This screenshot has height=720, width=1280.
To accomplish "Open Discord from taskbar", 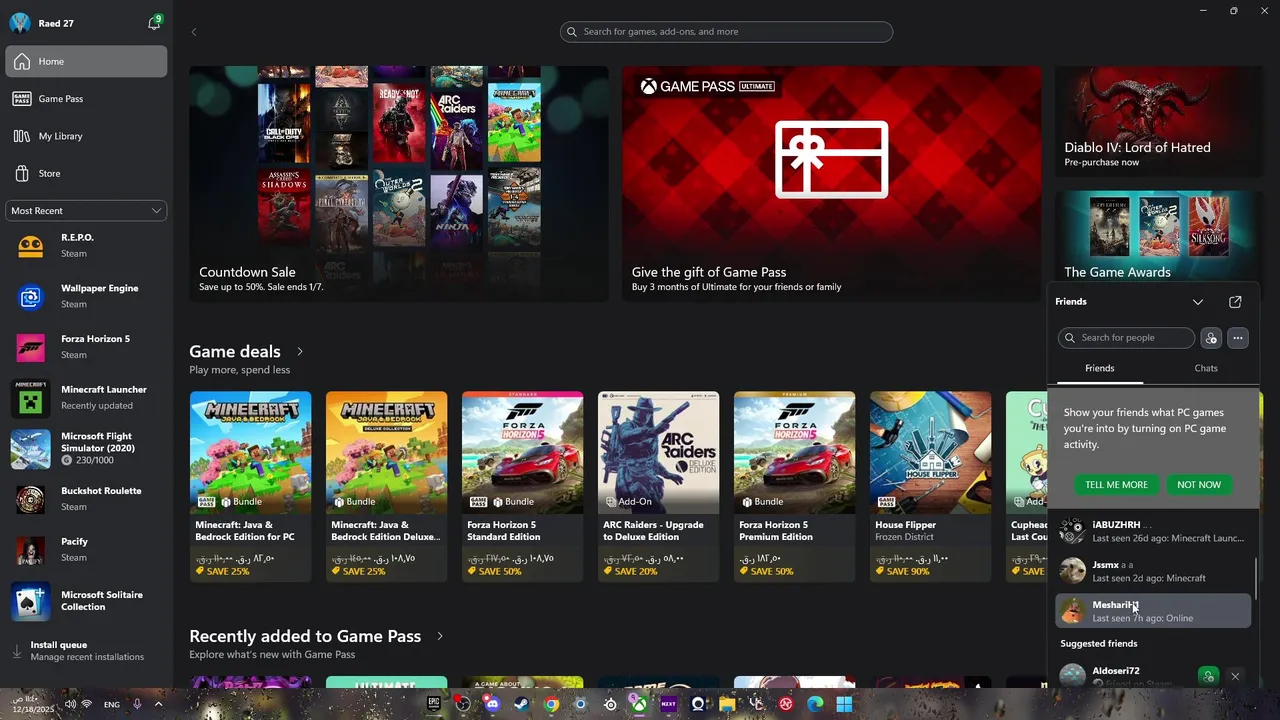I will pos(492,704).
